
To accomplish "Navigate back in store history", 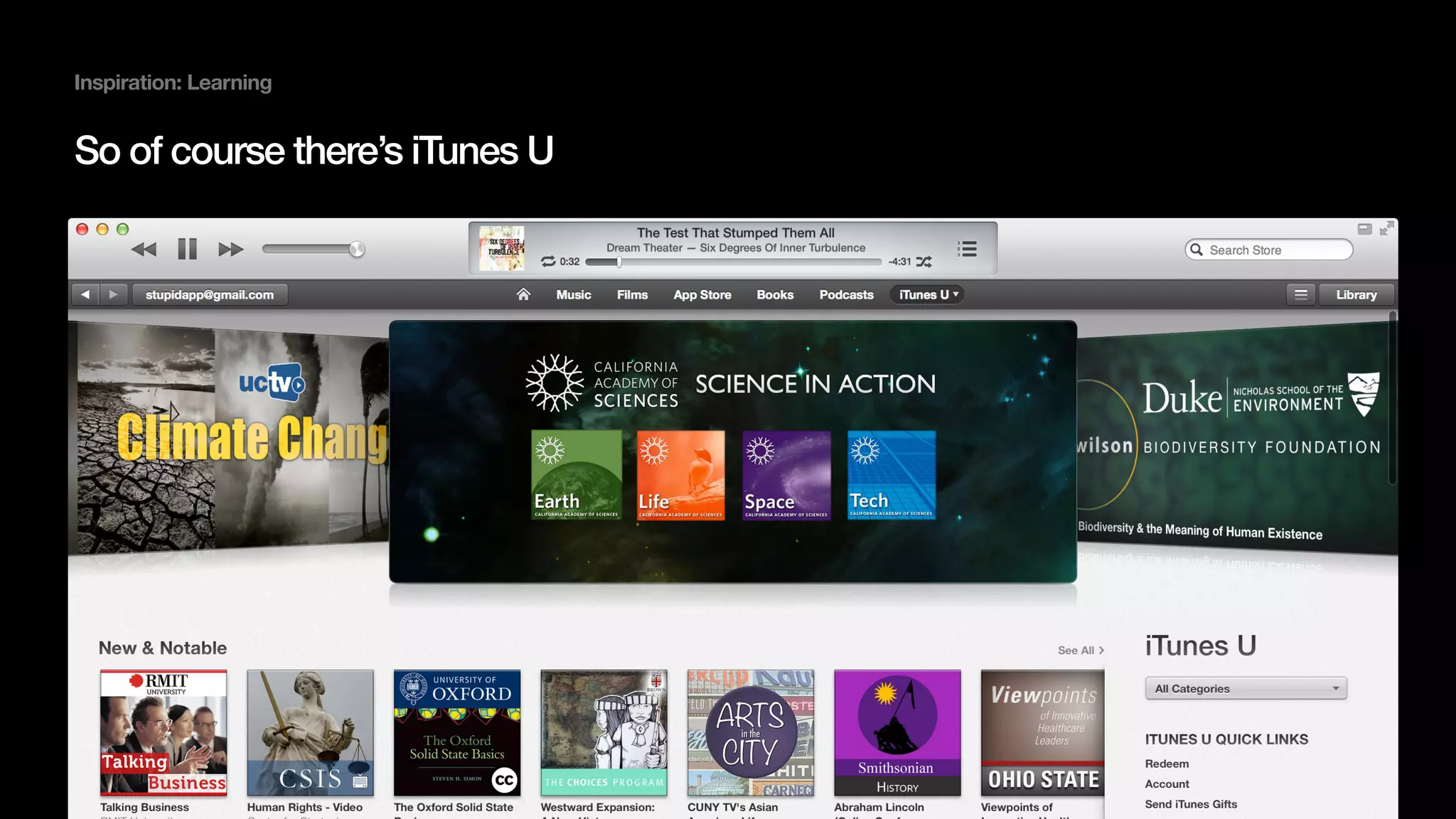I will coord(85,294).
